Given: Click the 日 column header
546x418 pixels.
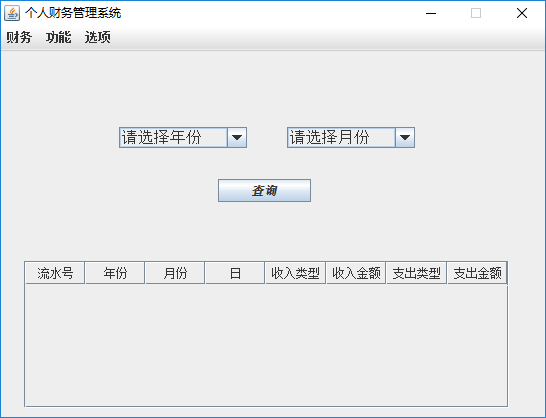Looking at the screenshot, I should click(235, 273).
